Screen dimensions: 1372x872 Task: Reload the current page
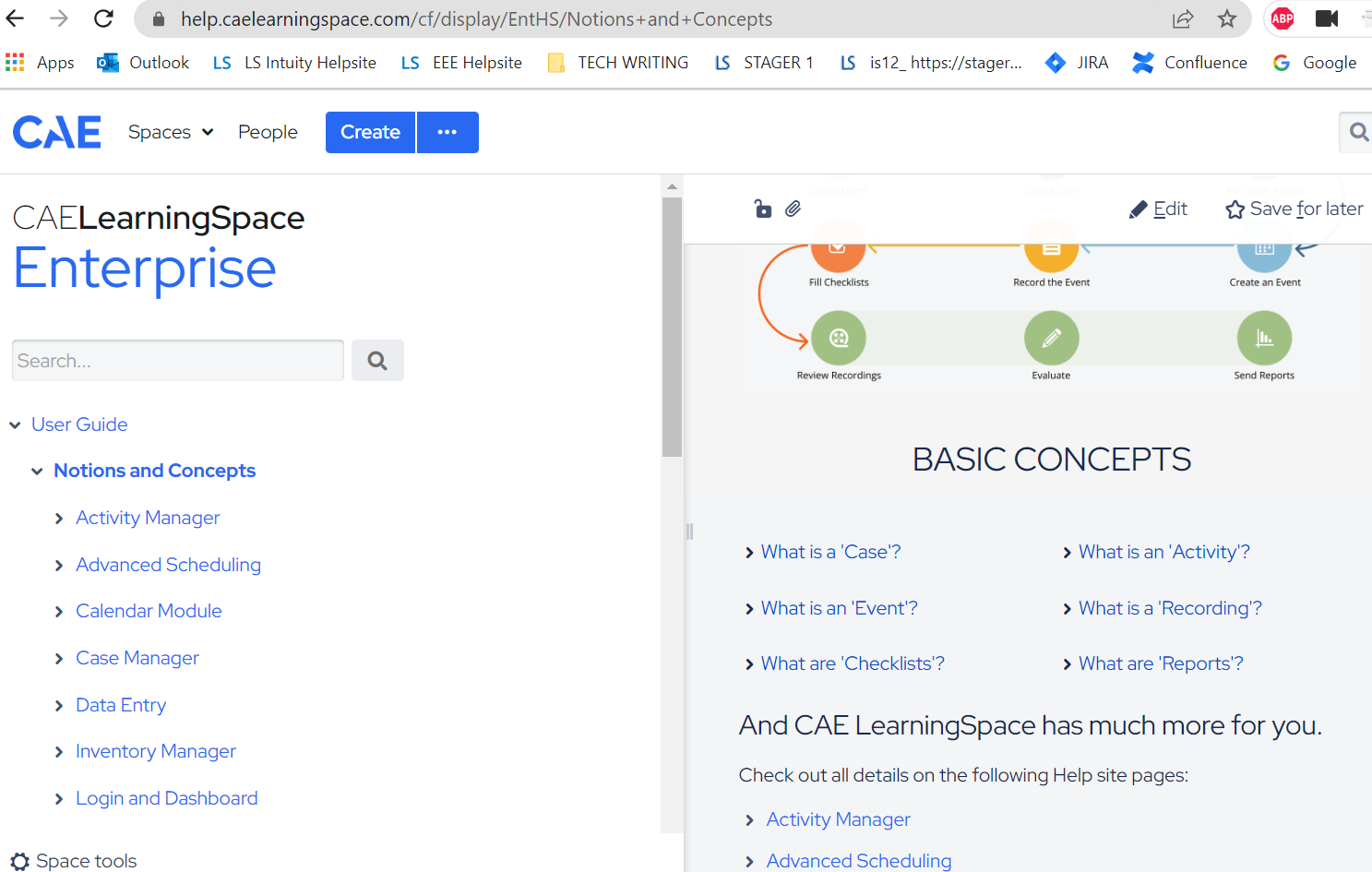pos(103,18)
